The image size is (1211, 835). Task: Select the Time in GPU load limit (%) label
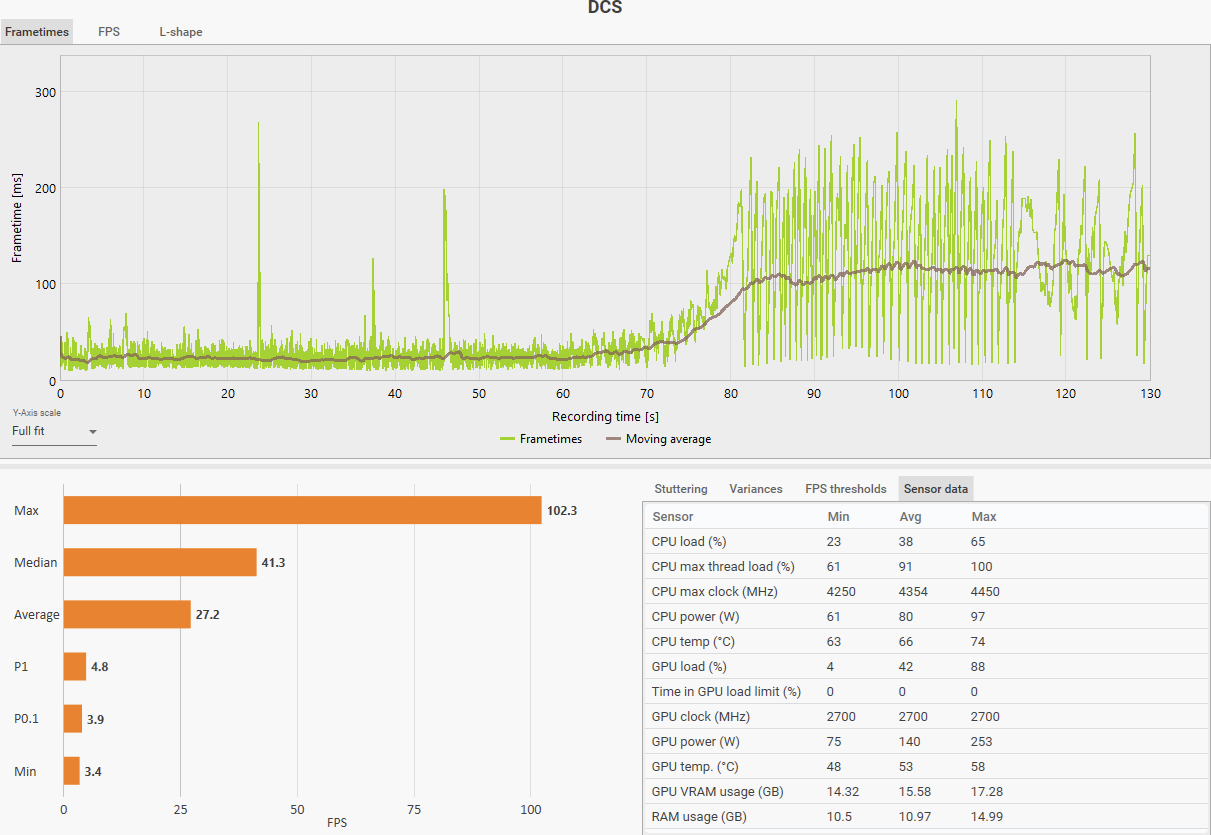[x=727, y=692]
